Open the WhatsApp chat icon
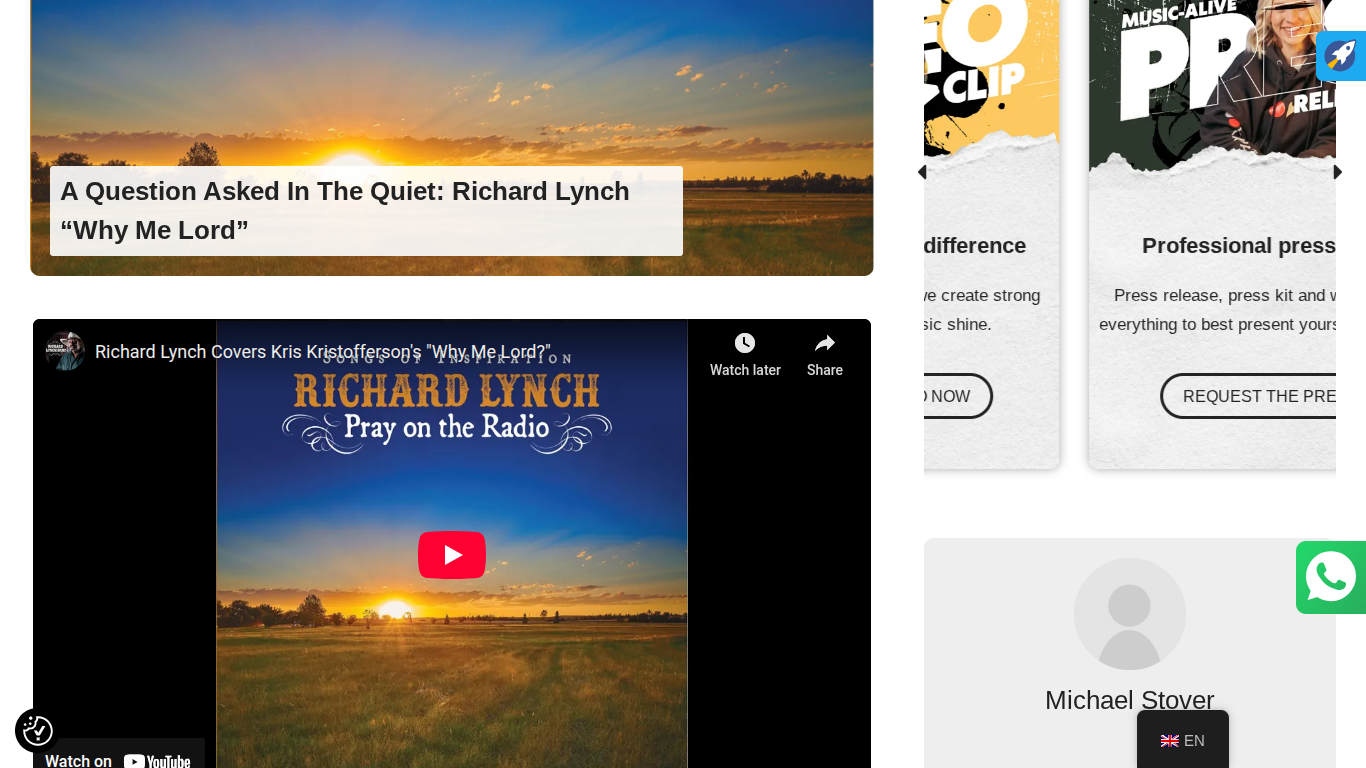1366x768 pixels. [1331, 577]
